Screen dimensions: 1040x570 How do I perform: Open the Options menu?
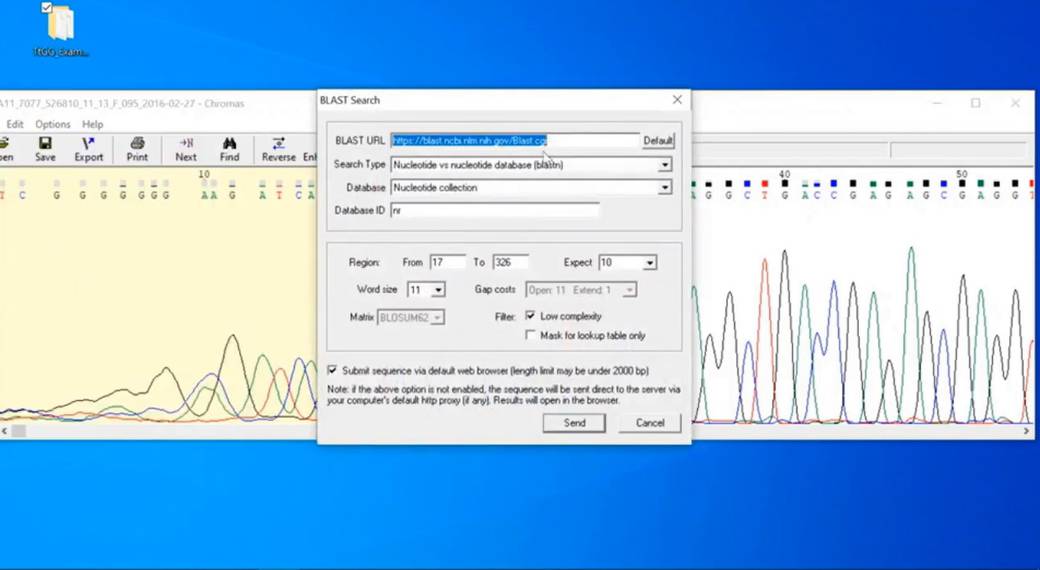click(x=53, y=124)
